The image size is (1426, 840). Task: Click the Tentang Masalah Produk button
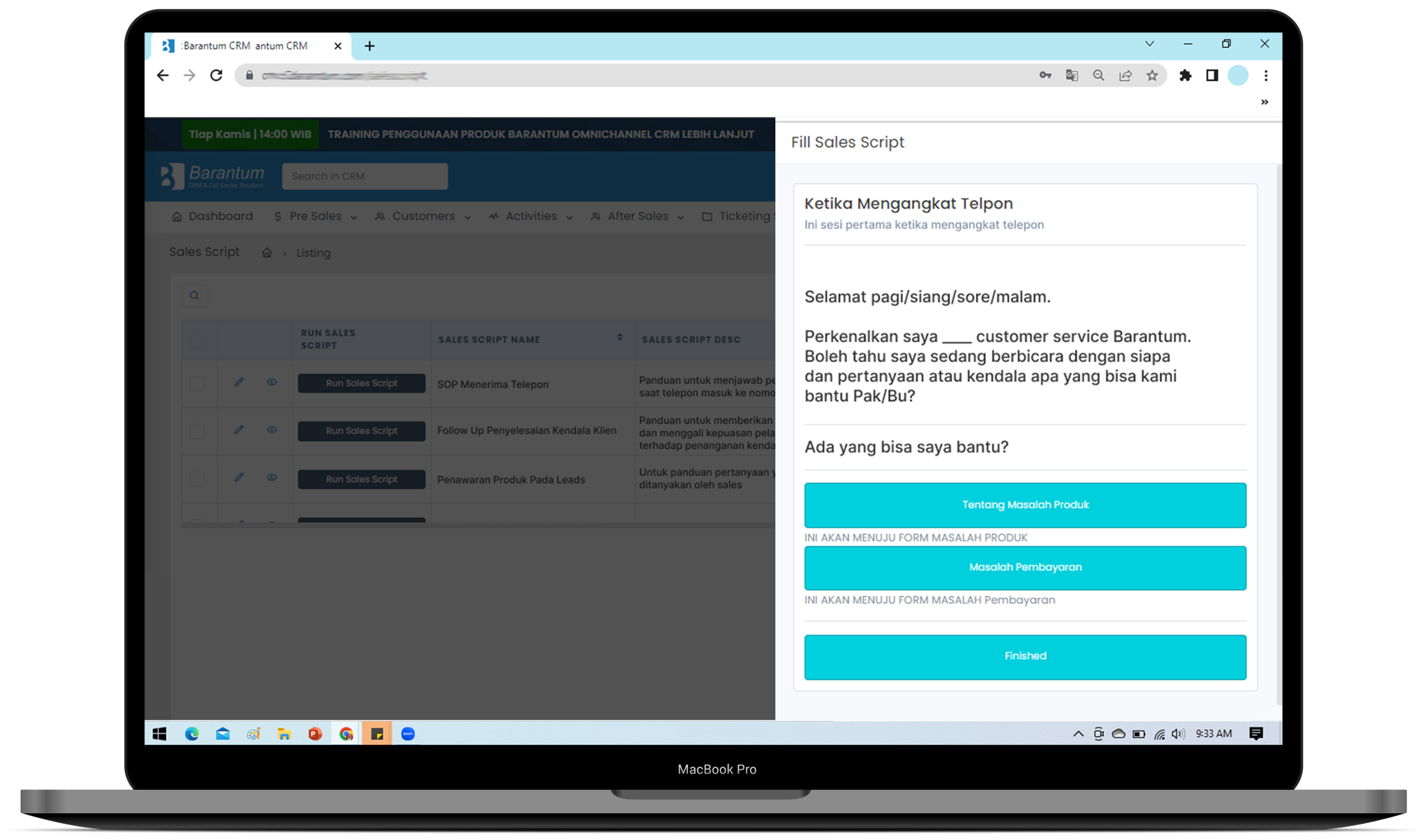(1025, 504)
